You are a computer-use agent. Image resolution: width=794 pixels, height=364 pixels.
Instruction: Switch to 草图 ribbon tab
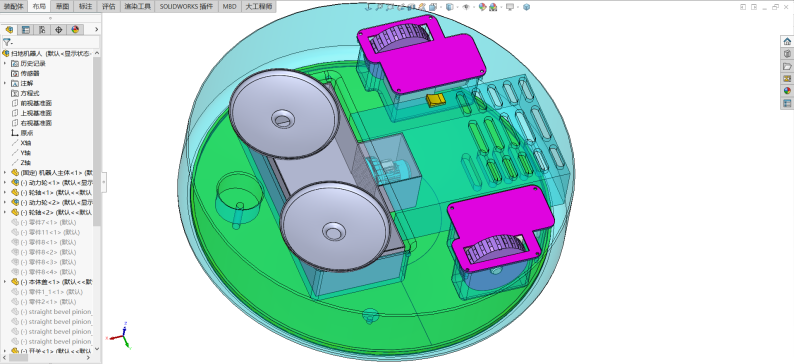pos(62,7)
